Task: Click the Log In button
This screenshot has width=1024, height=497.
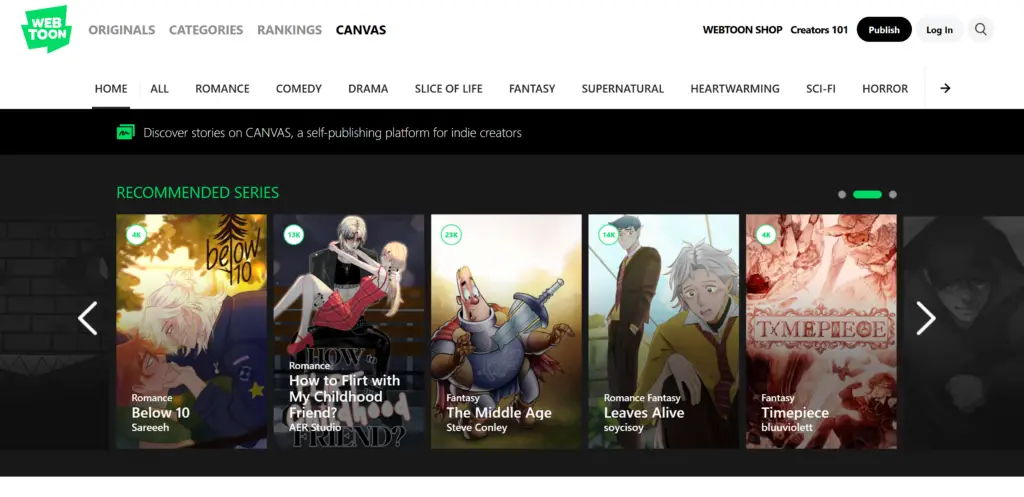Action: point(939,30)
